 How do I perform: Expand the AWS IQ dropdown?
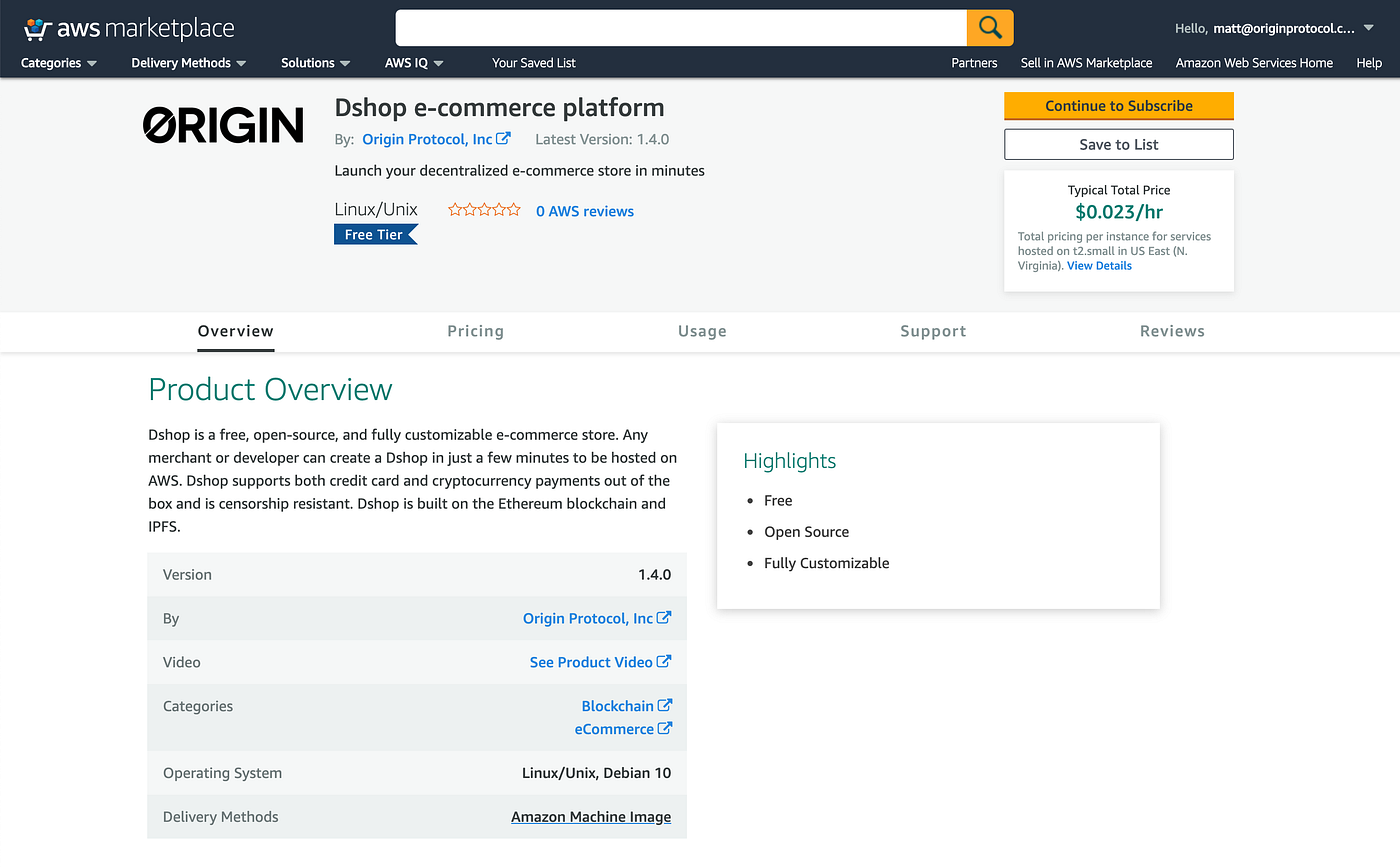tap(414, 63)
